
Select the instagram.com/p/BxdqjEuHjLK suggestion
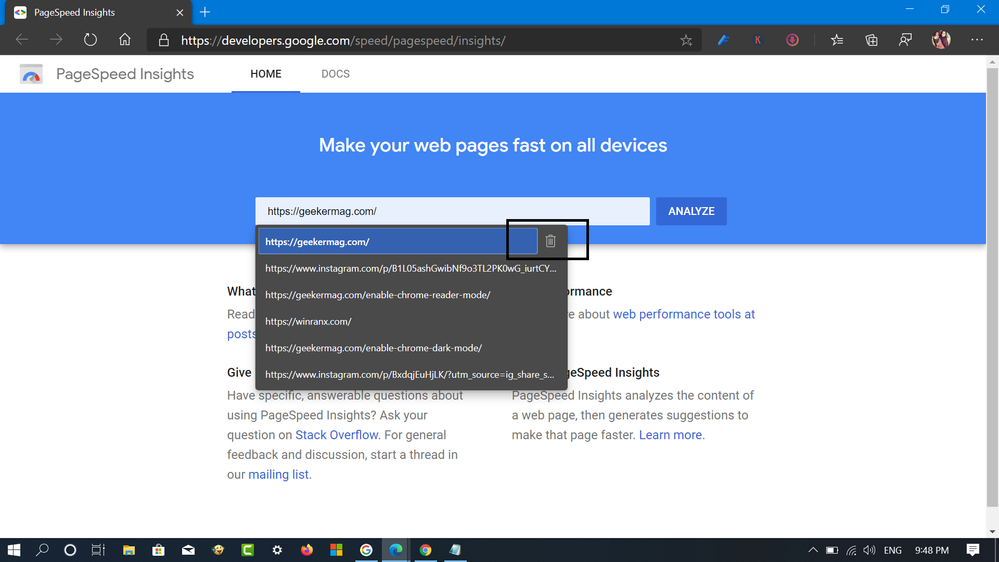tap(411, 375)
